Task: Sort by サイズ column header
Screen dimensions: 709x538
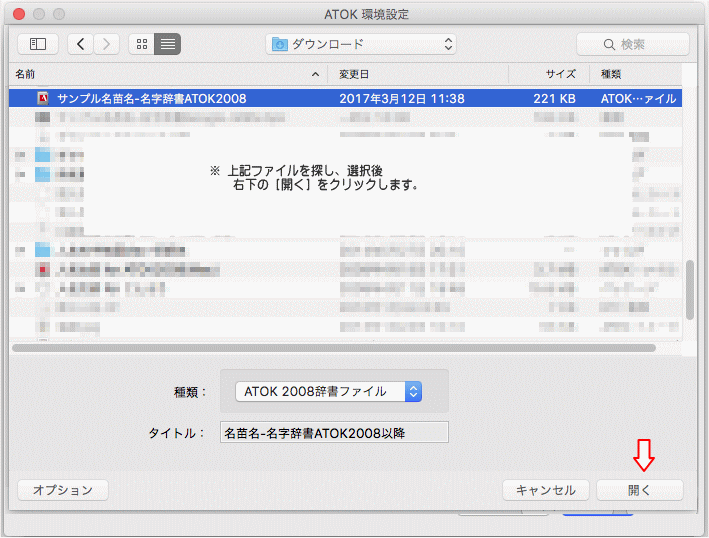Action: pos(561,74)
